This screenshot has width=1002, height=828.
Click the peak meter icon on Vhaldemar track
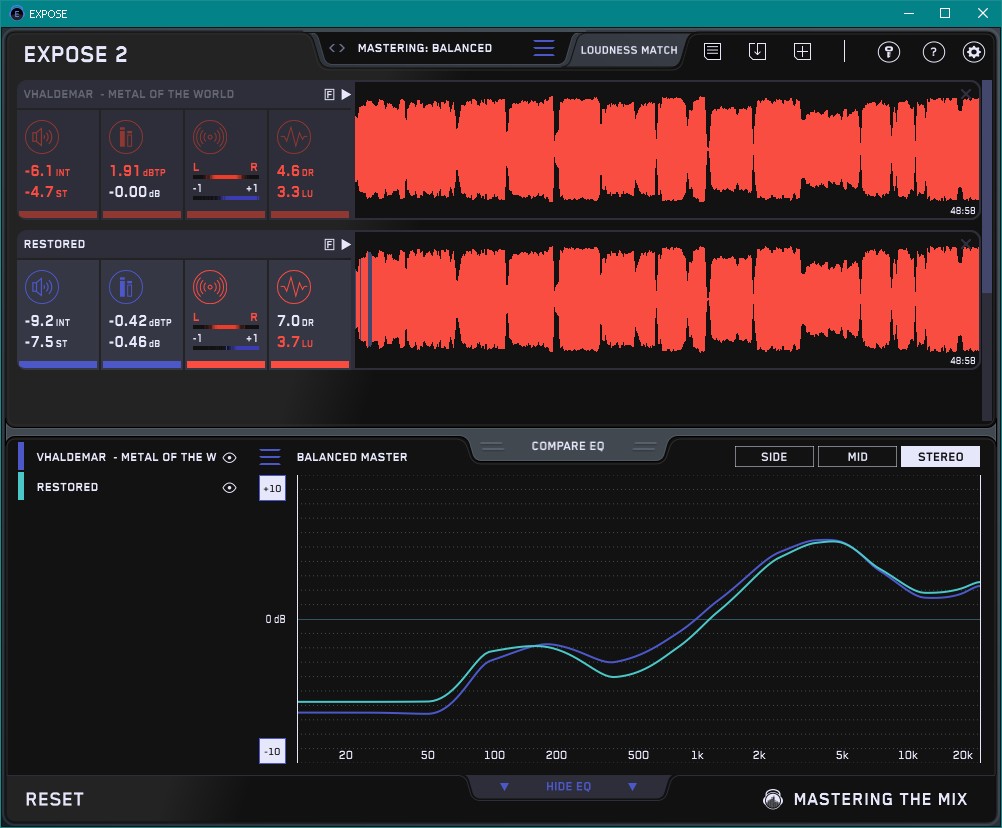(x=126, y=137)
